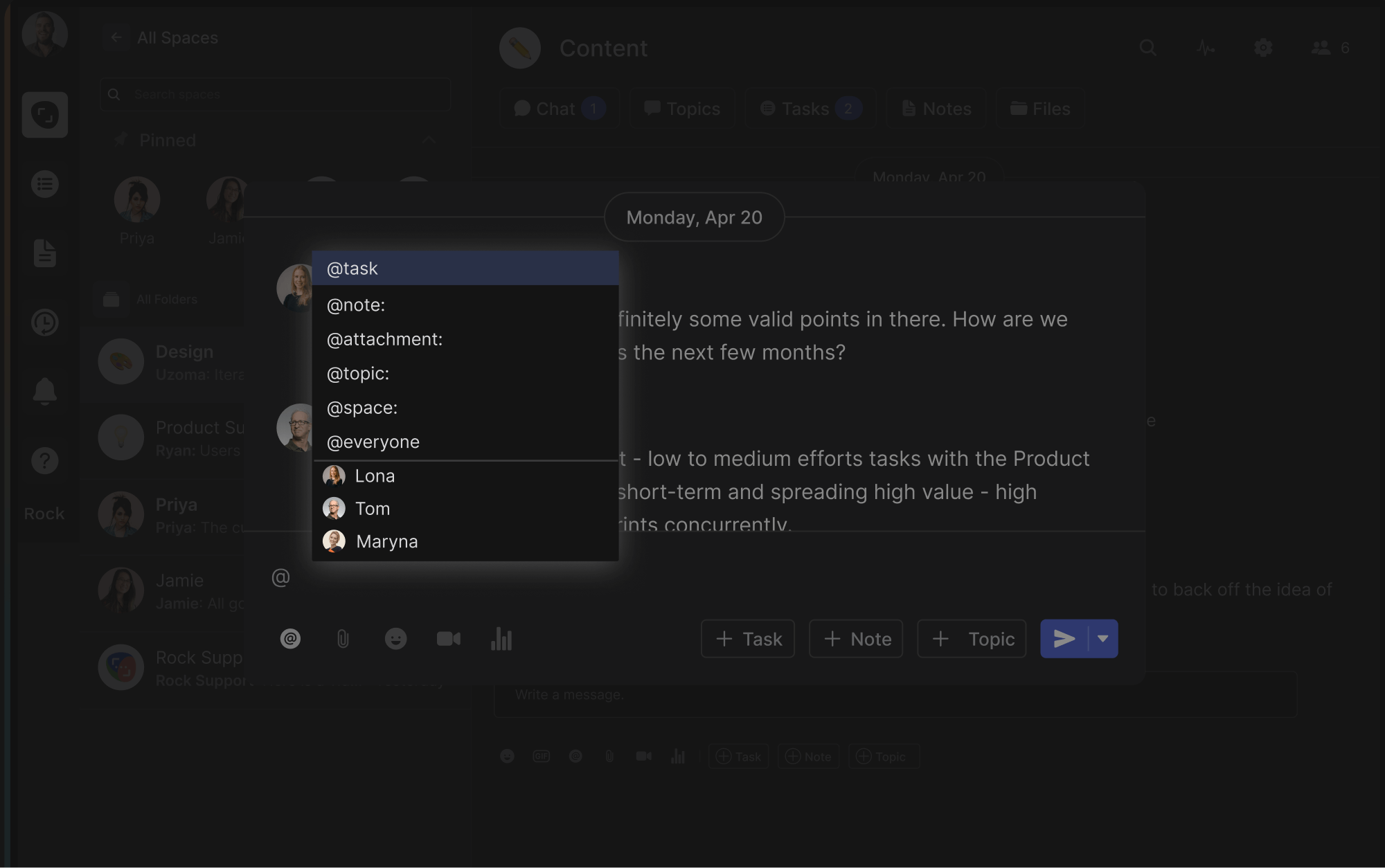This screenshot has height=868, width=1385.
Task: Click the + Task button
Action: (748, 638)
